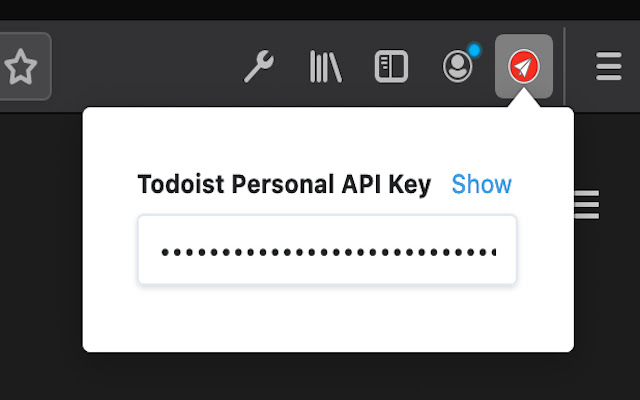Viewport: 640px width, 400px height.
Task: Click empty white space below the key field
Action: [327, 318]
